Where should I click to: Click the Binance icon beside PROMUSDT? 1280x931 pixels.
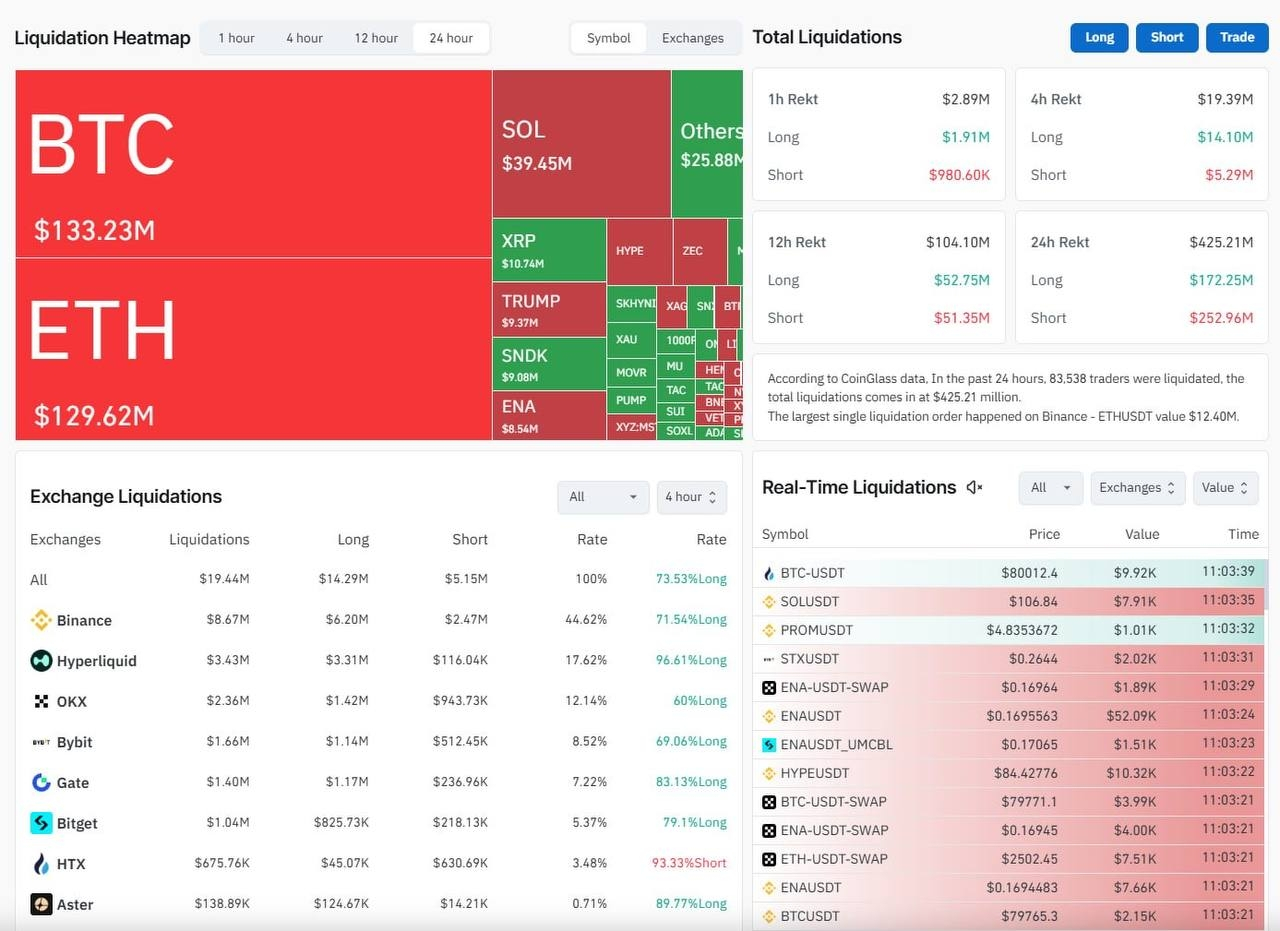(x=769, y=630)
